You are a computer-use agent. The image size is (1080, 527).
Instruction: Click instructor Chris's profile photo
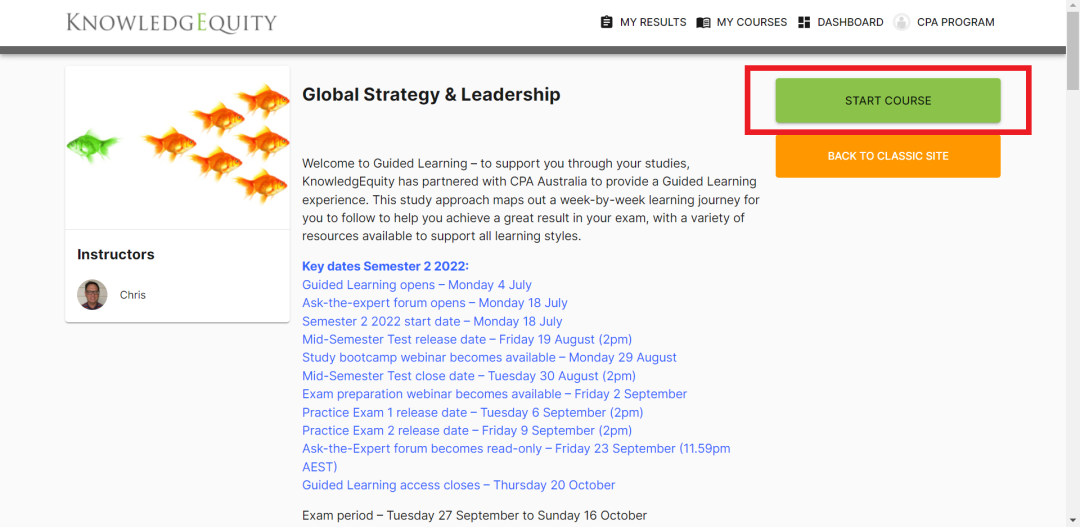(92, 295)
